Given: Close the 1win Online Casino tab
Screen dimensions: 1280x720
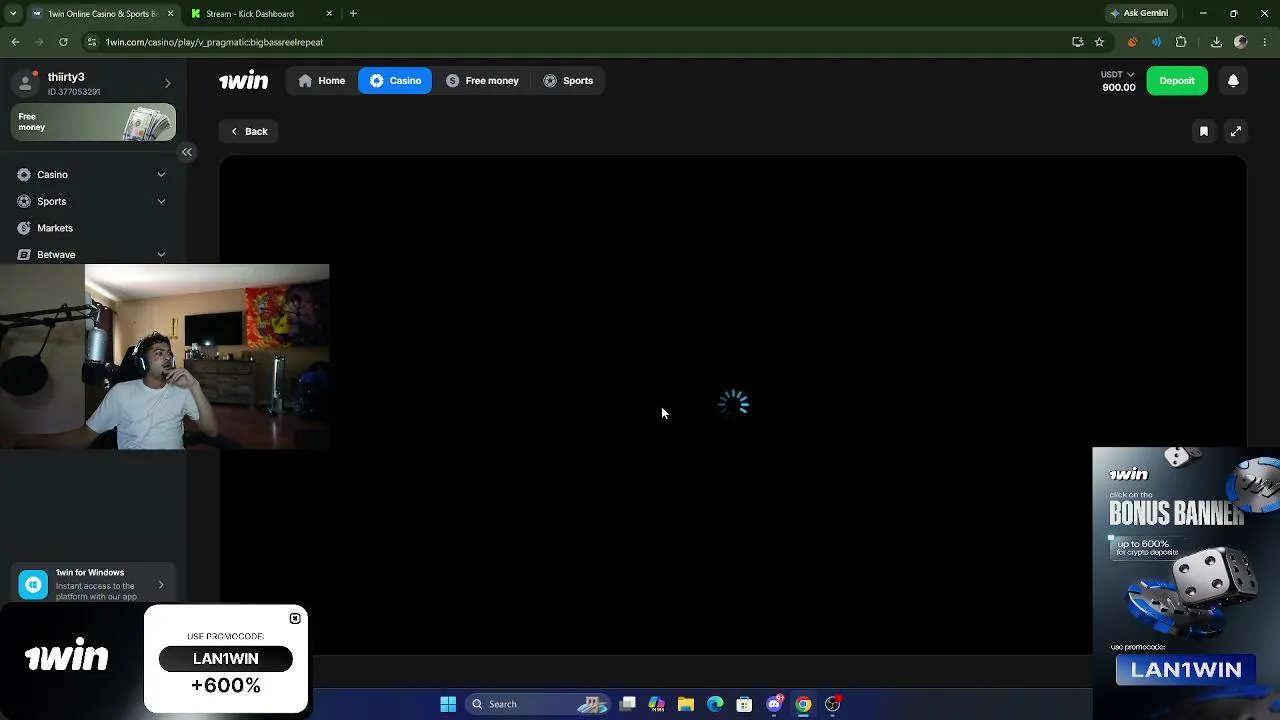Looking at the screenshot, I should [x=170, y=14].
